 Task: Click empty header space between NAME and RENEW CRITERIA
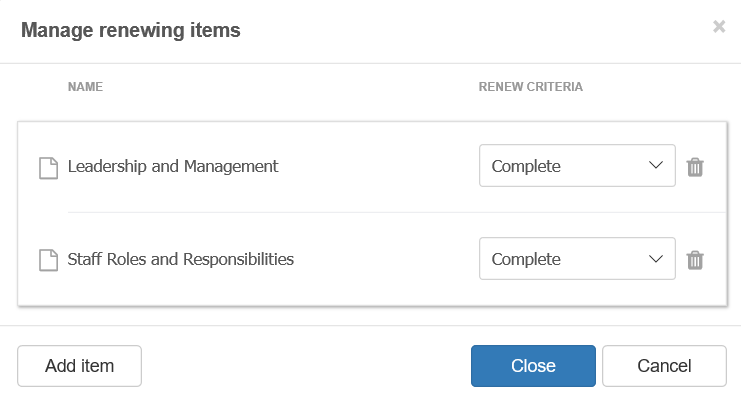click(x=291, y=87)
